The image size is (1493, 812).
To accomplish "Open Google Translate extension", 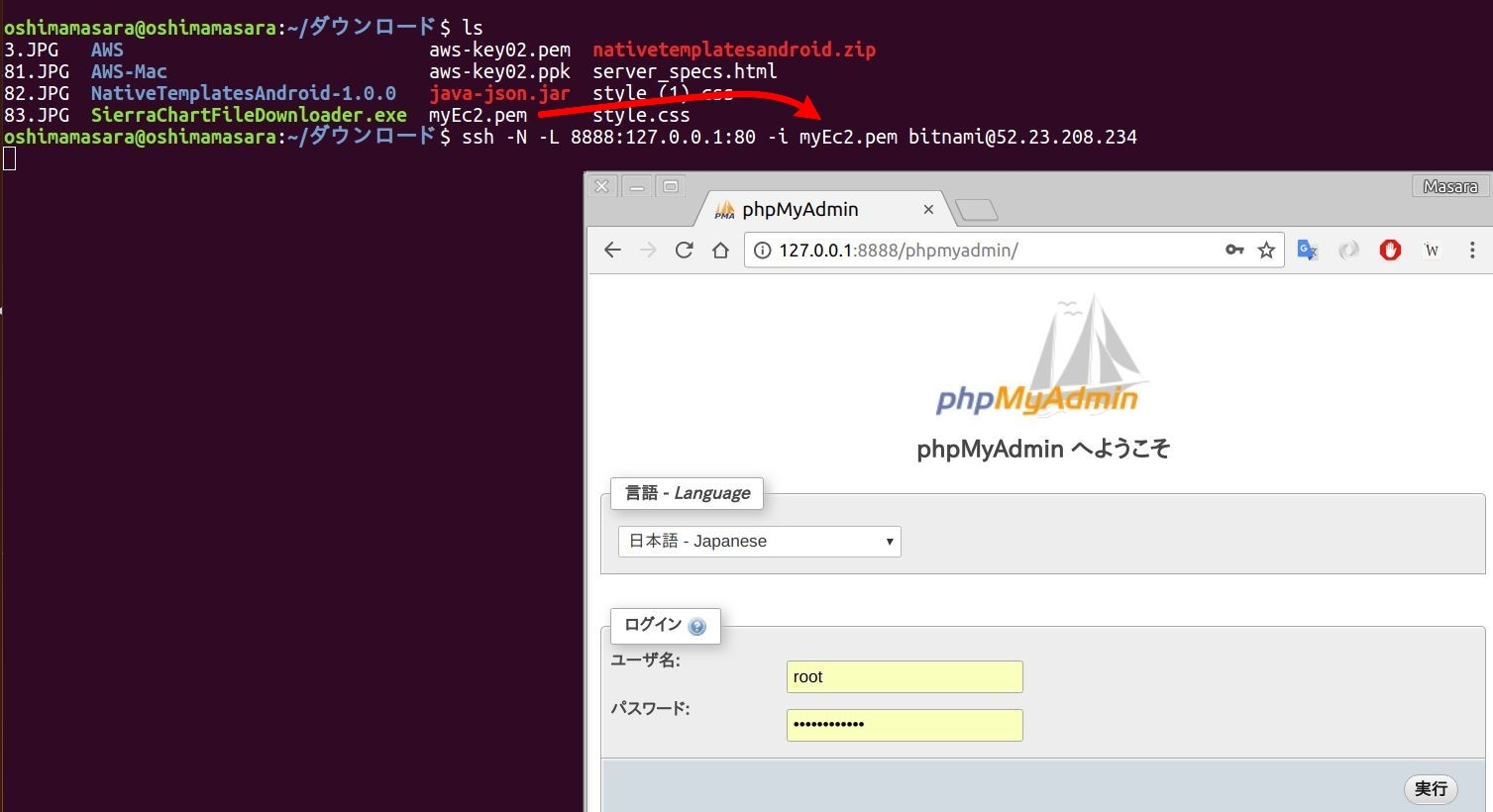I will tap(1308, 250).
